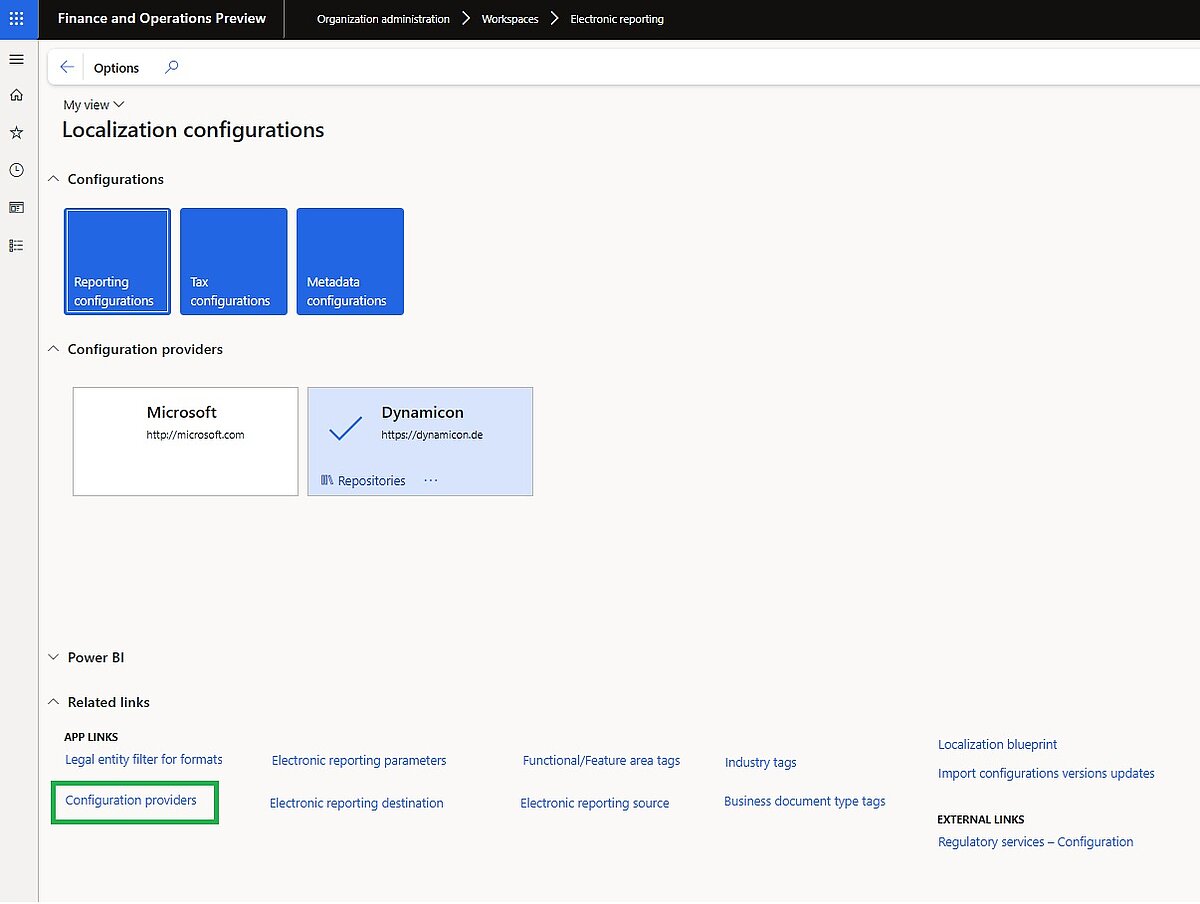Open the My view dropdown
The image size is (1200, 904).
[94, 105]
